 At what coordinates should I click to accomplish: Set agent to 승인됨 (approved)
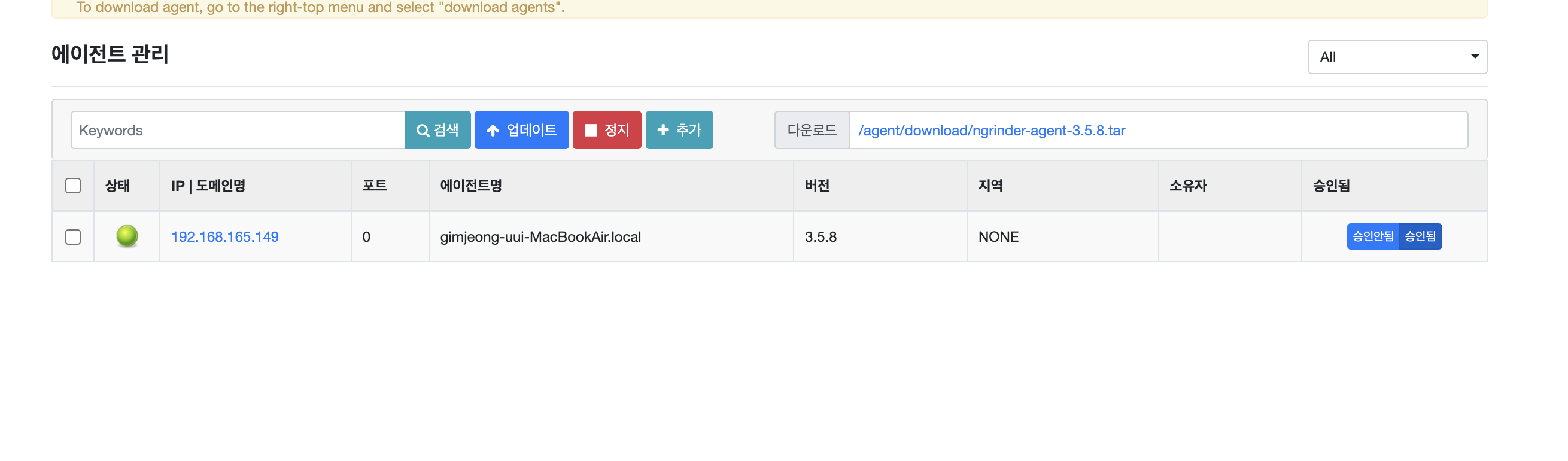tap(1420, 236)
